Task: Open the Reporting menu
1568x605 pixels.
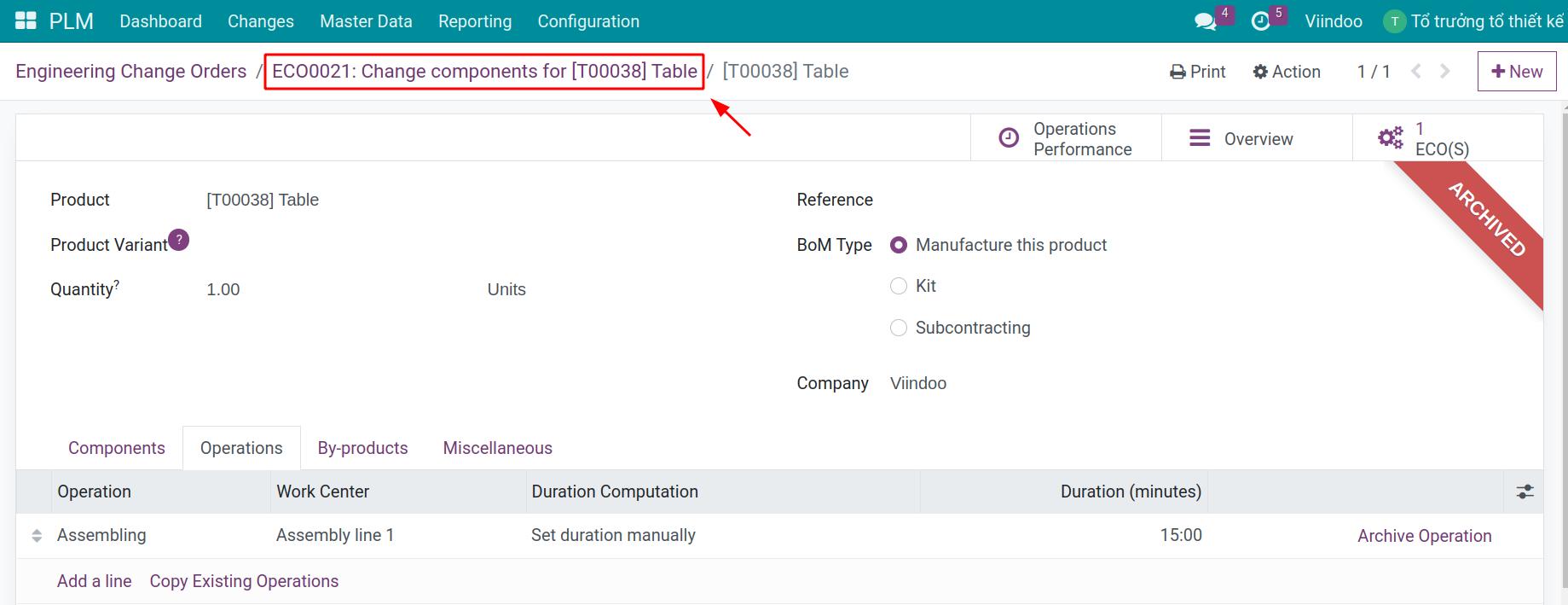Action: (x=475, y=21)
